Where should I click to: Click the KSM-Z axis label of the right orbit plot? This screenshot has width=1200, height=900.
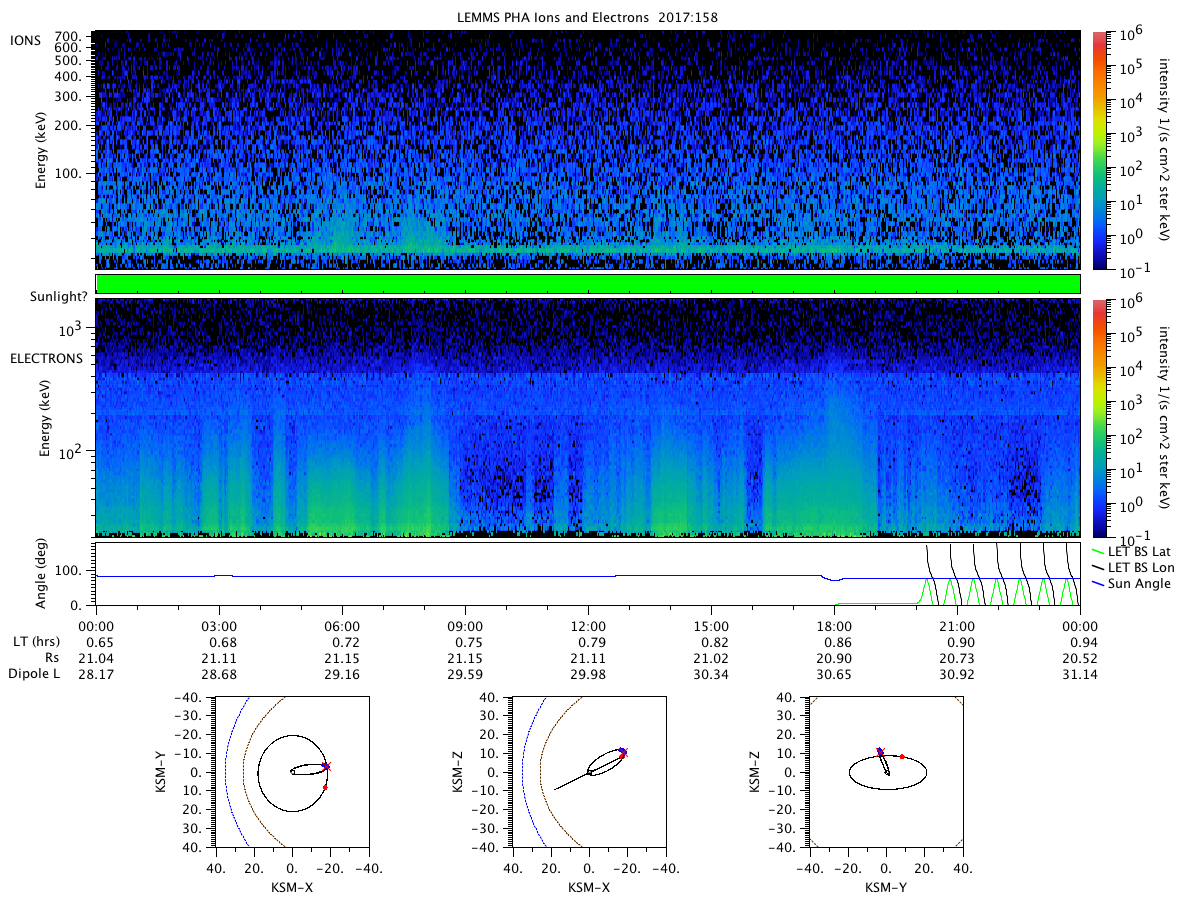pyautogui.click(x=756, y=771)
